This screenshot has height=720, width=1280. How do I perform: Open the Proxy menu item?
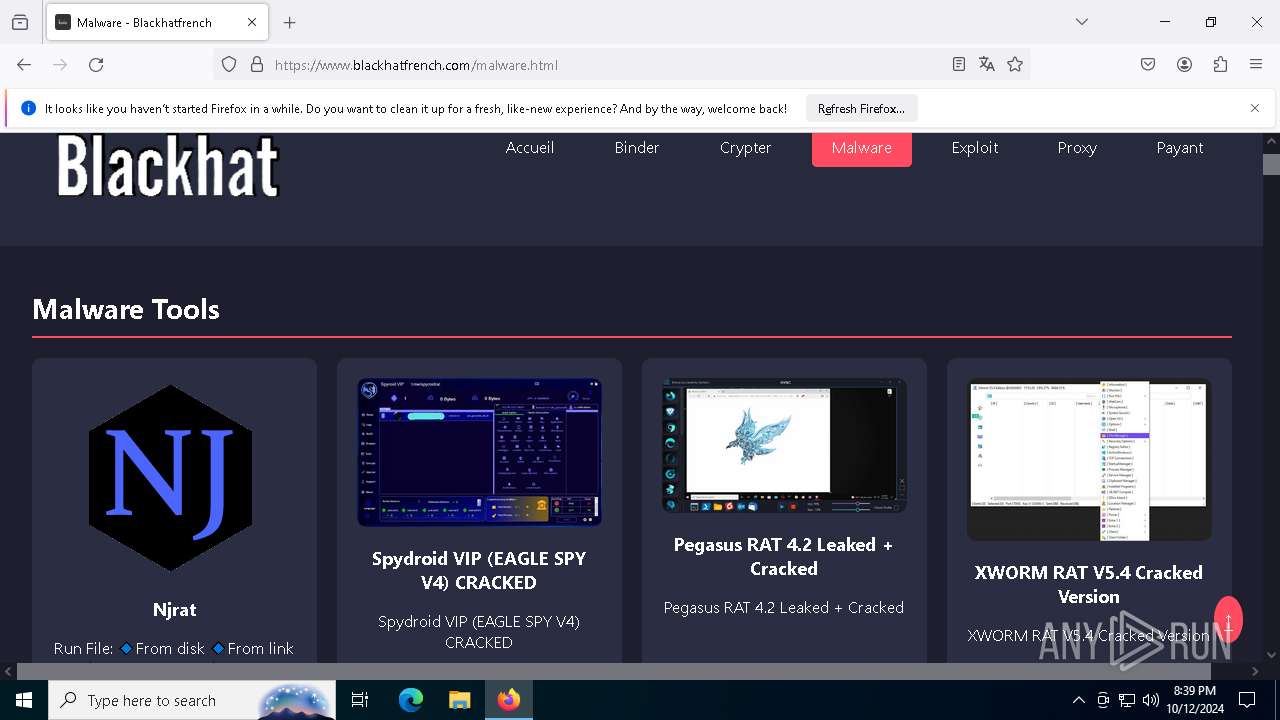pos(1077,148)
